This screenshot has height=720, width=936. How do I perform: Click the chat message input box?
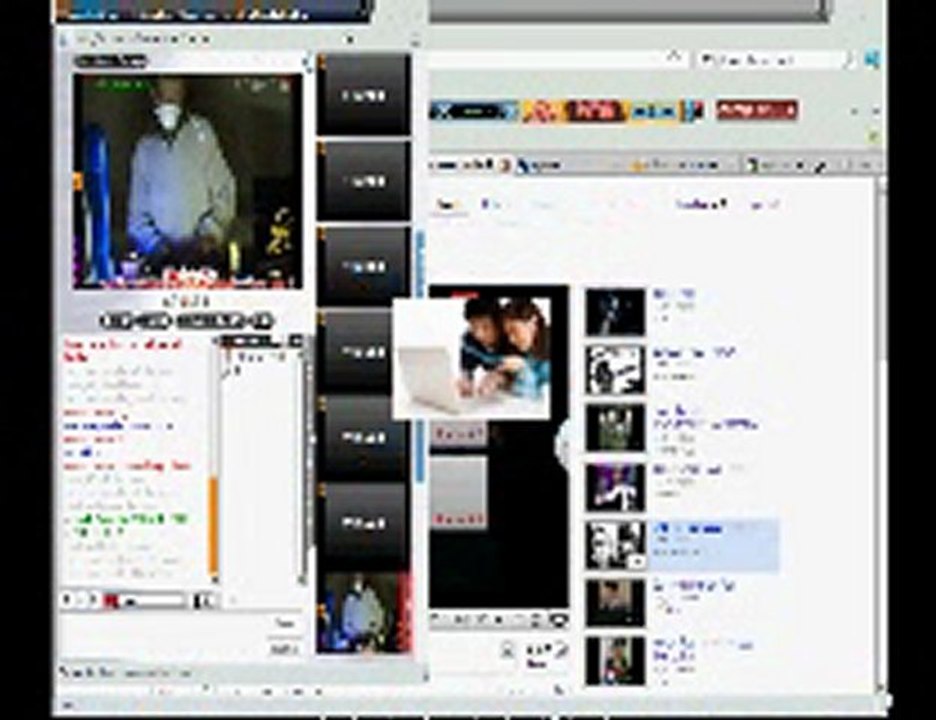point(162,635)
